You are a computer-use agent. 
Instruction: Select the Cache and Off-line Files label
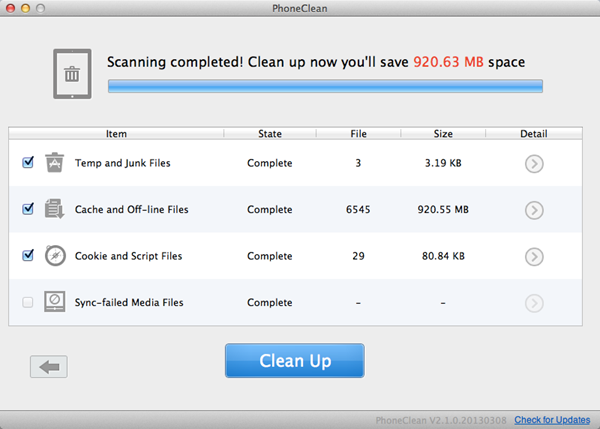tap(132, 209)
